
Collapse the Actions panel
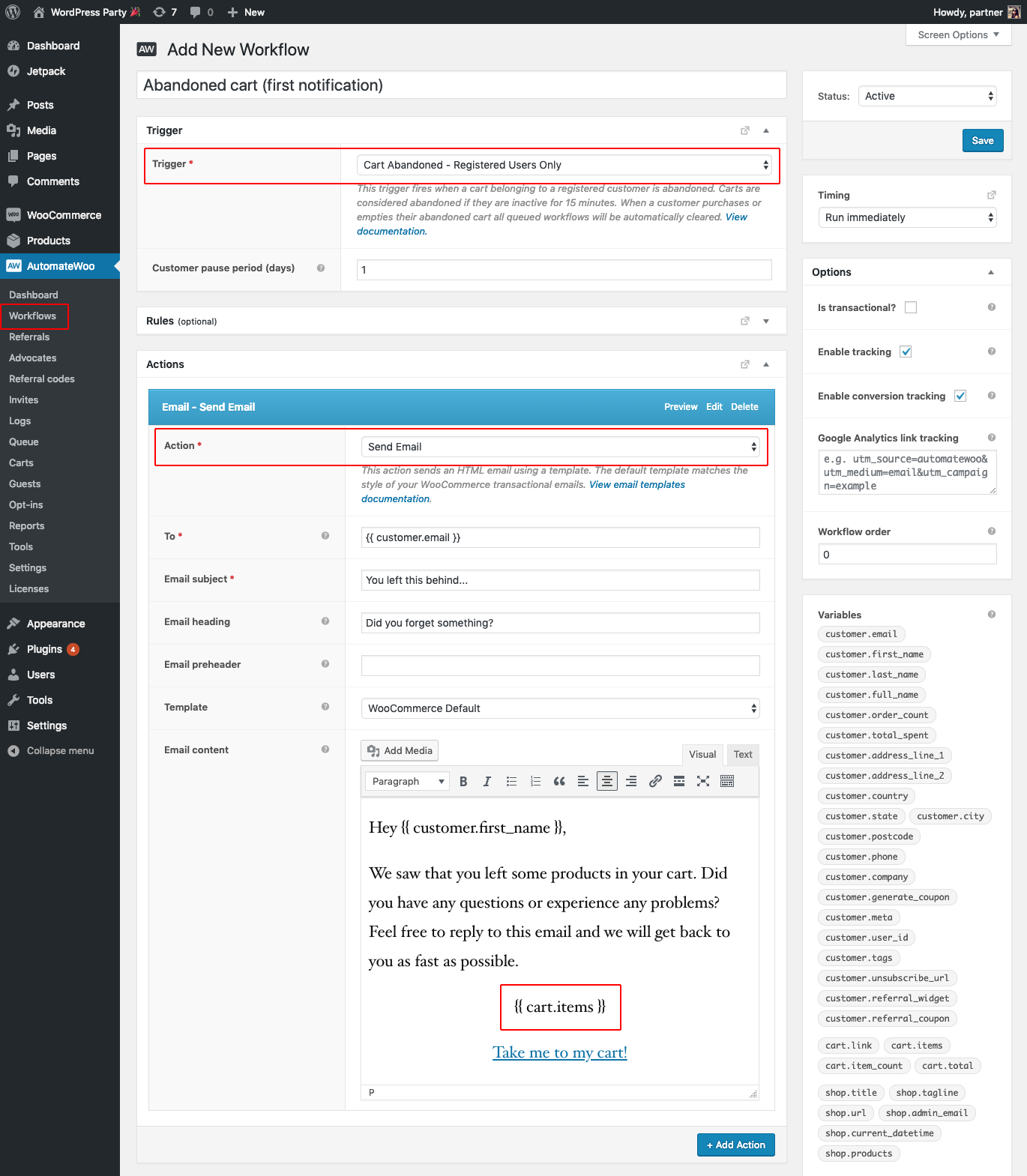[766, 364]
